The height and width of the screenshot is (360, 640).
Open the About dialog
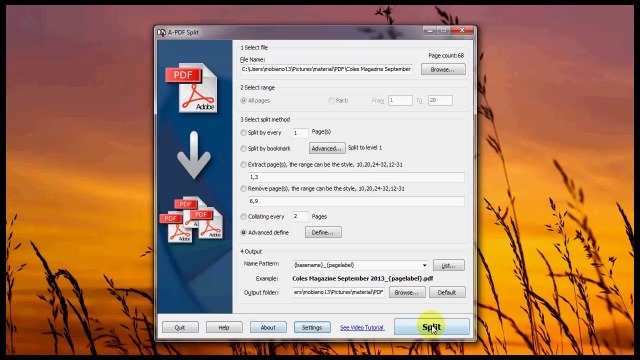[268, 327]
